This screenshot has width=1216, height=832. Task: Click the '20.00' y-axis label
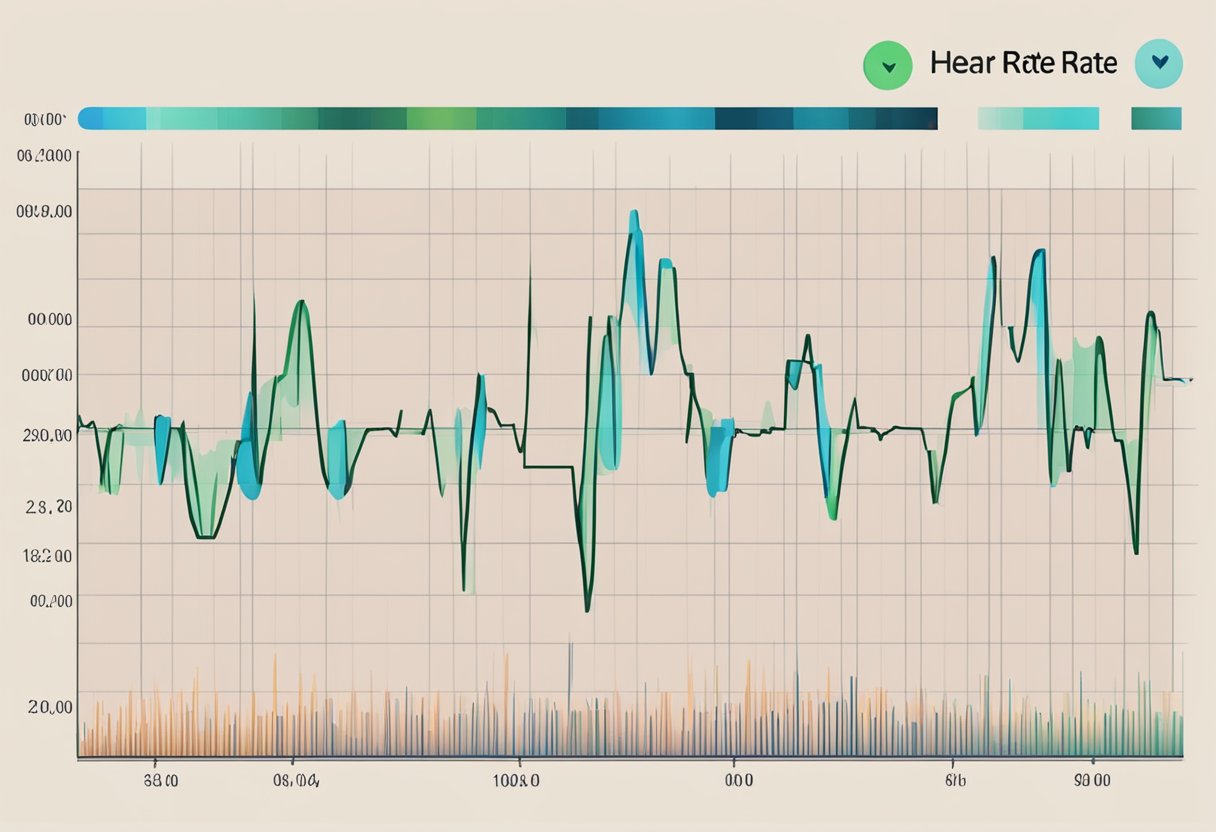tap(50, 707)
